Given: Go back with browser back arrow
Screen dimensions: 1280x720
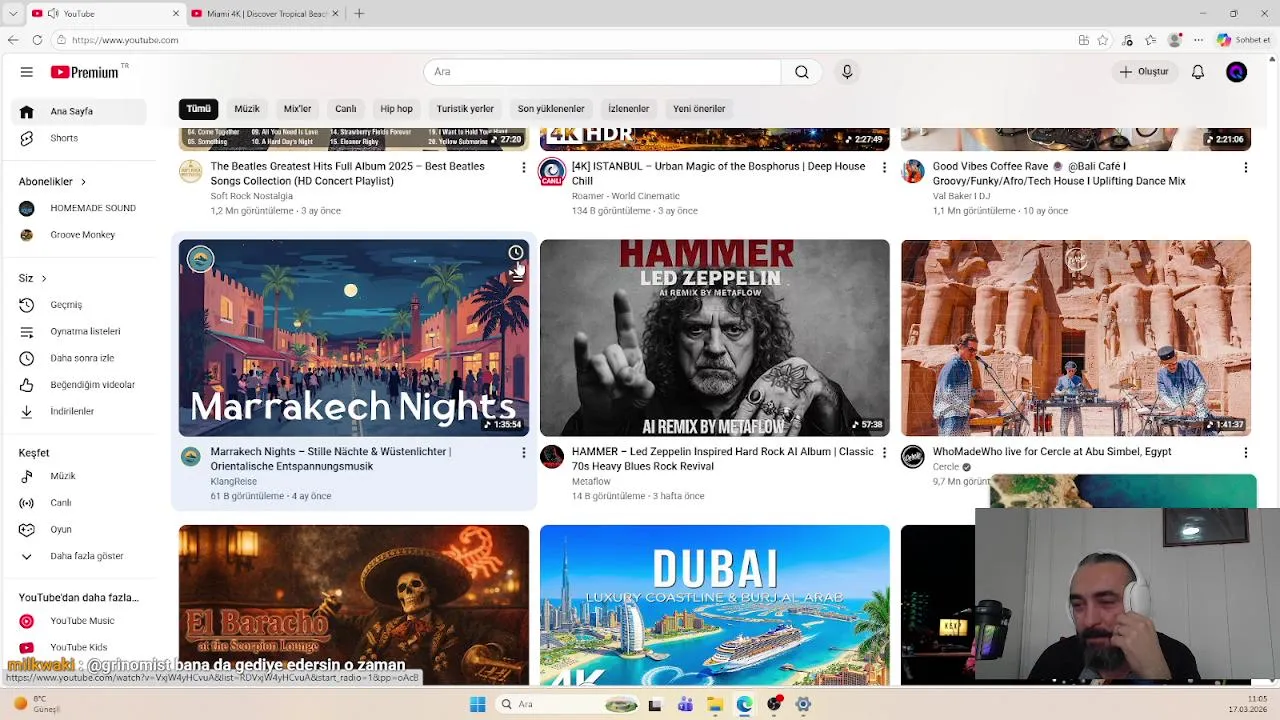Looking at the screenshot, I should (x=13, y=40).
